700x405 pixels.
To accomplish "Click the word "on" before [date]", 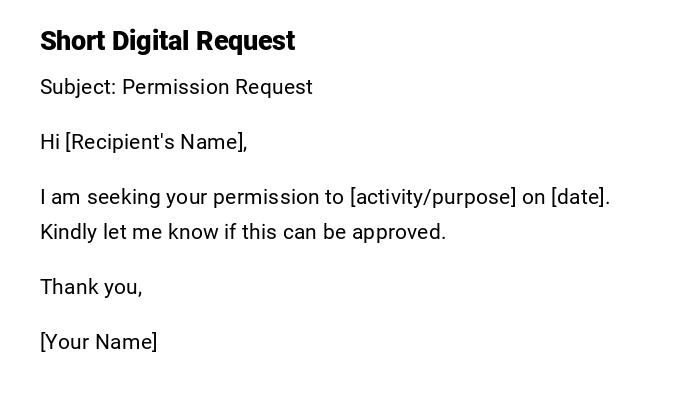I will click(533, 197).
